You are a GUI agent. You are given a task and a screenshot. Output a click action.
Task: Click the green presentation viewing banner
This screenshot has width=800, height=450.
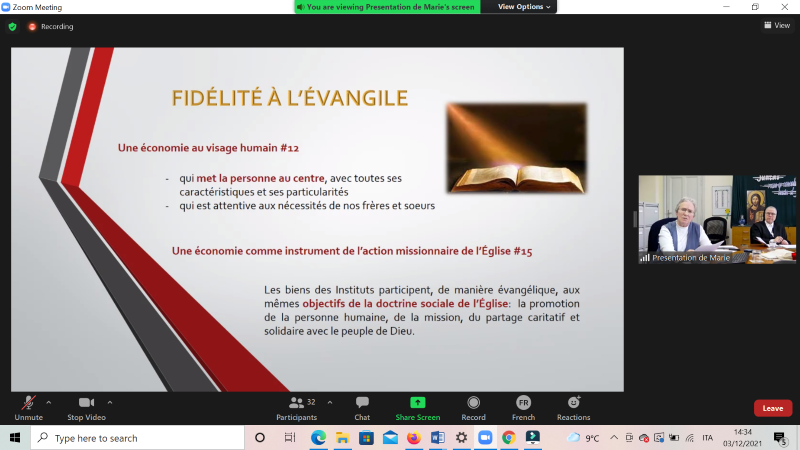pyautogui.click(x=388, y=7)
